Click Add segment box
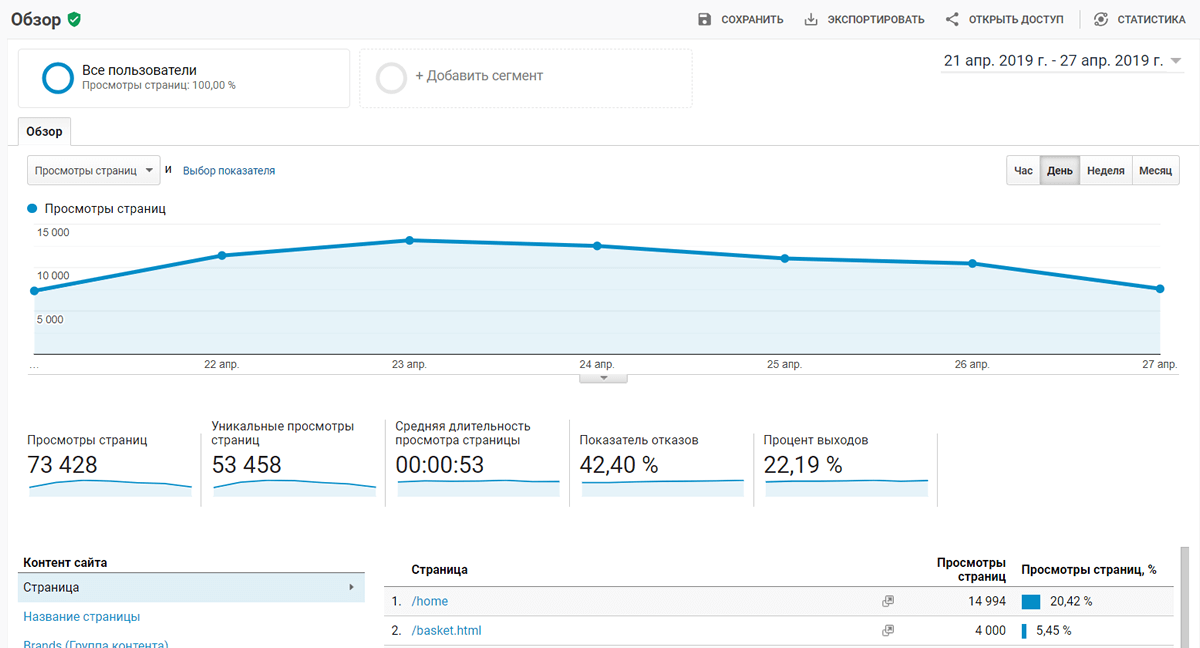1200x648 pixels. coord(526,78)
